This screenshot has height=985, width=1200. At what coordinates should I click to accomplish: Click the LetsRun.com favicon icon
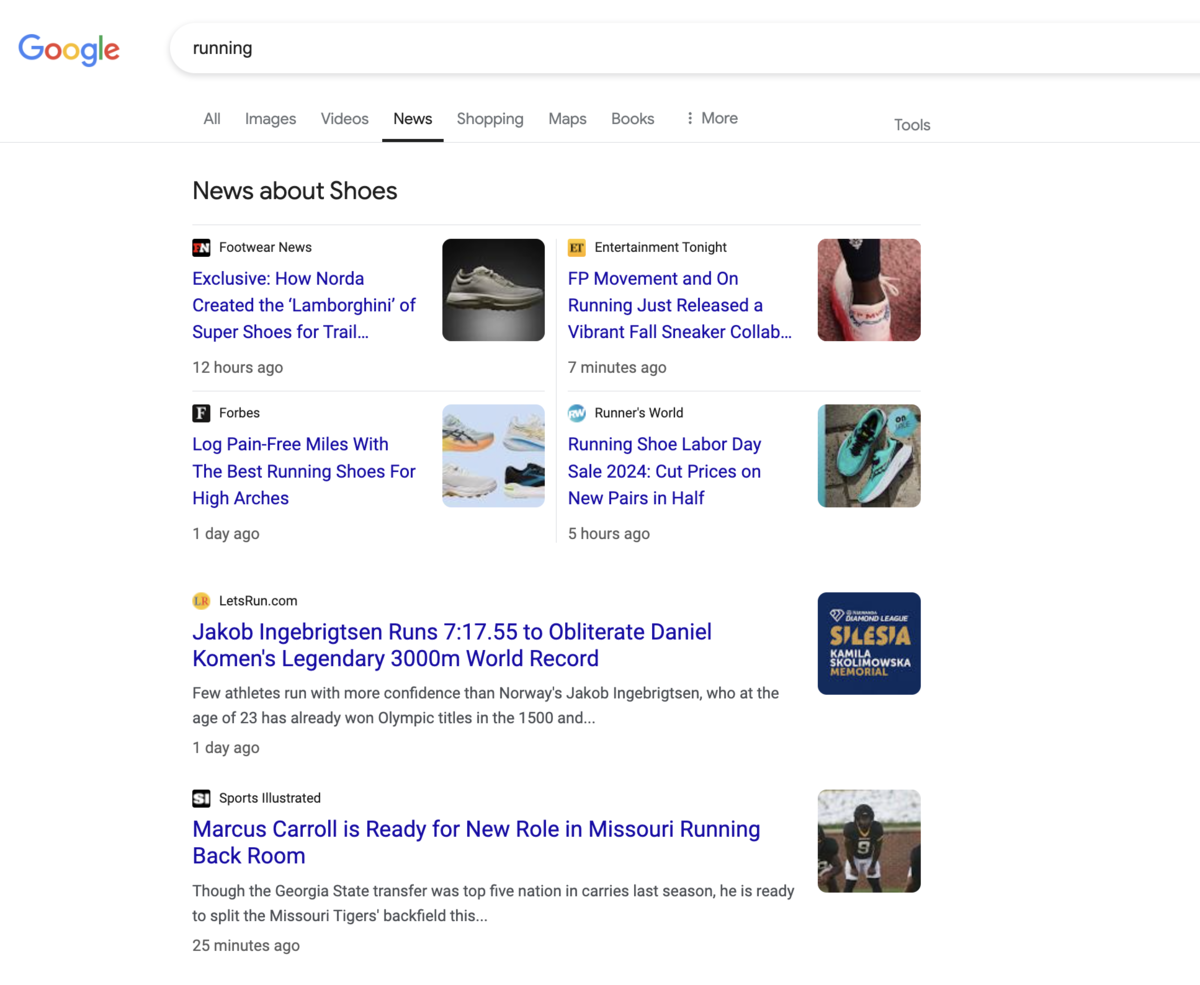tap(201, 601)
